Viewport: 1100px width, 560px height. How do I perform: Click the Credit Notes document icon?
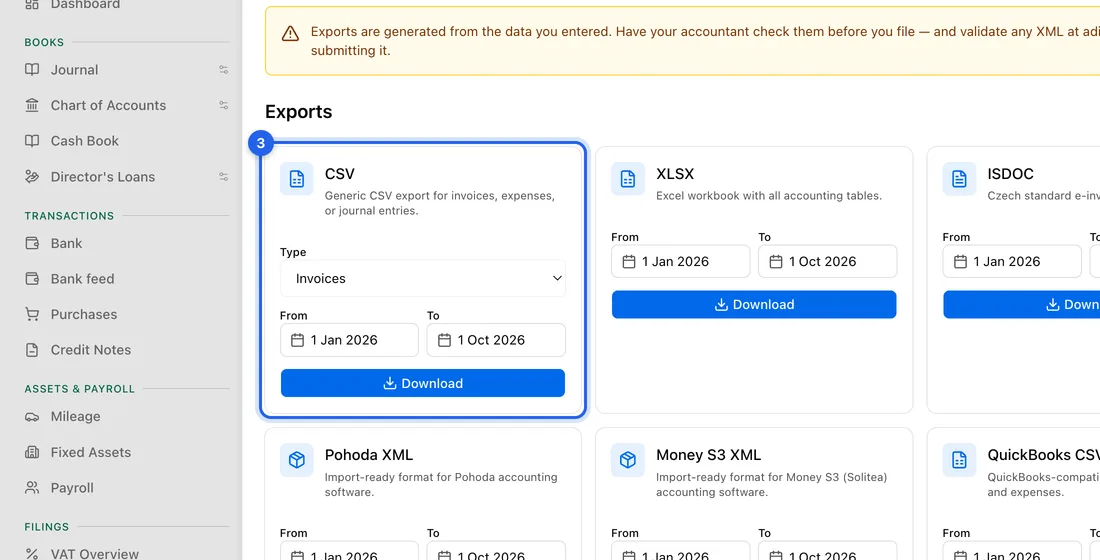(32, 349)
